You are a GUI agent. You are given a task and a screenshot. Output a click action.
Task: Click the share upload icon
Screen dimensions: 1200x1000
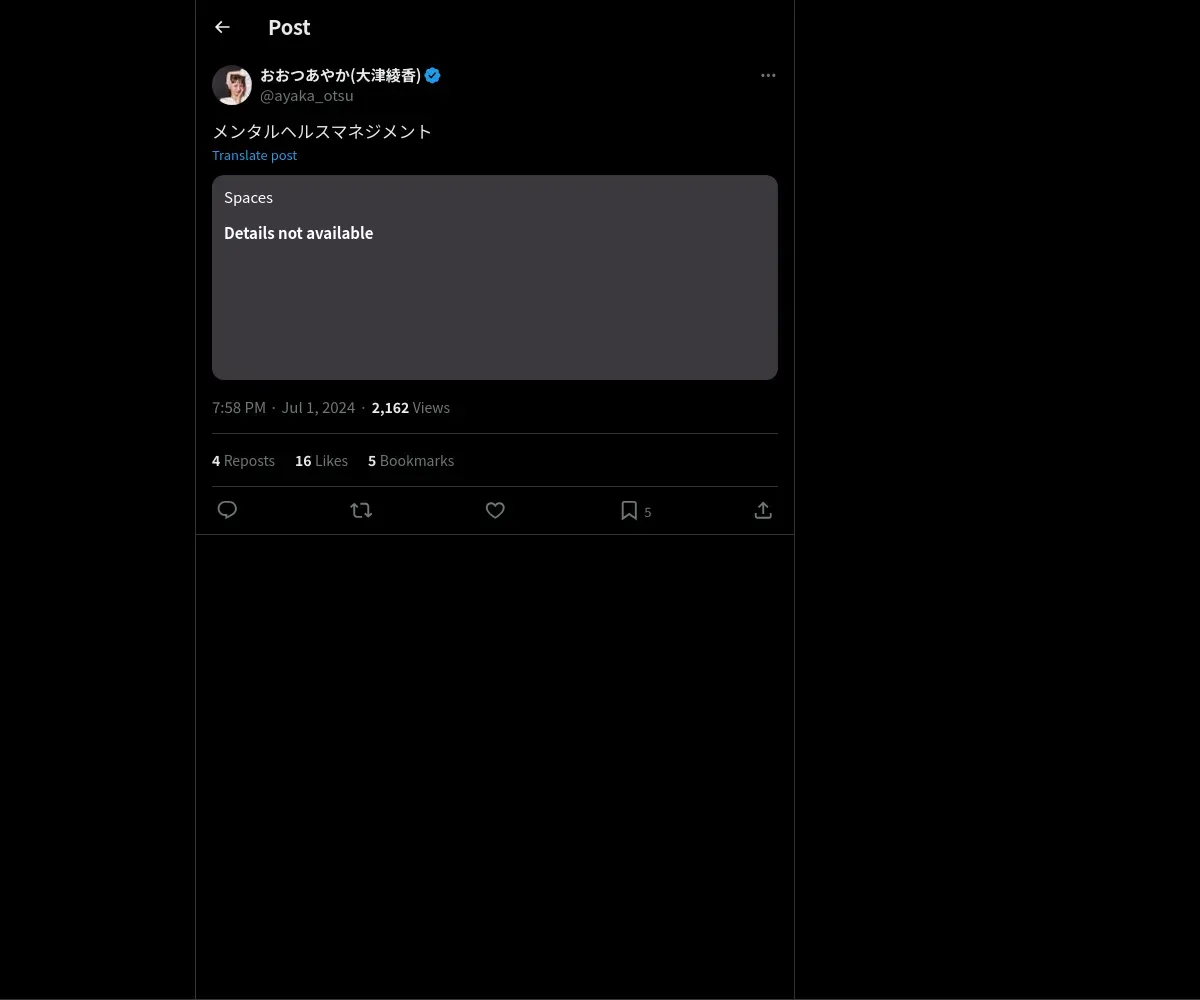[x=763, y=510]
